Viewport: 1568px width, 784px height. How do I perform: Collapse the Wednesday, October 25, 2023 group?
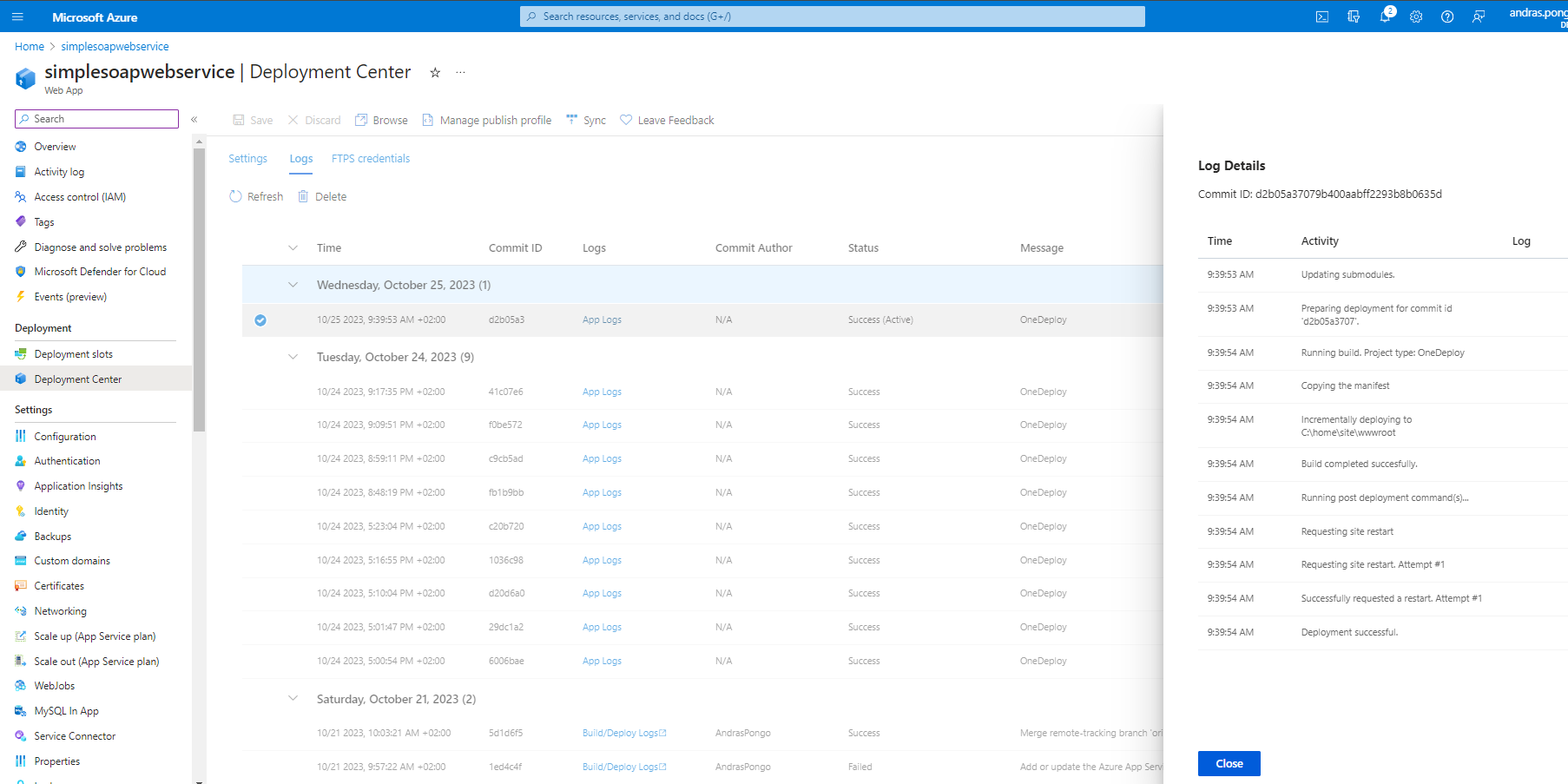[x=293, y=285]
